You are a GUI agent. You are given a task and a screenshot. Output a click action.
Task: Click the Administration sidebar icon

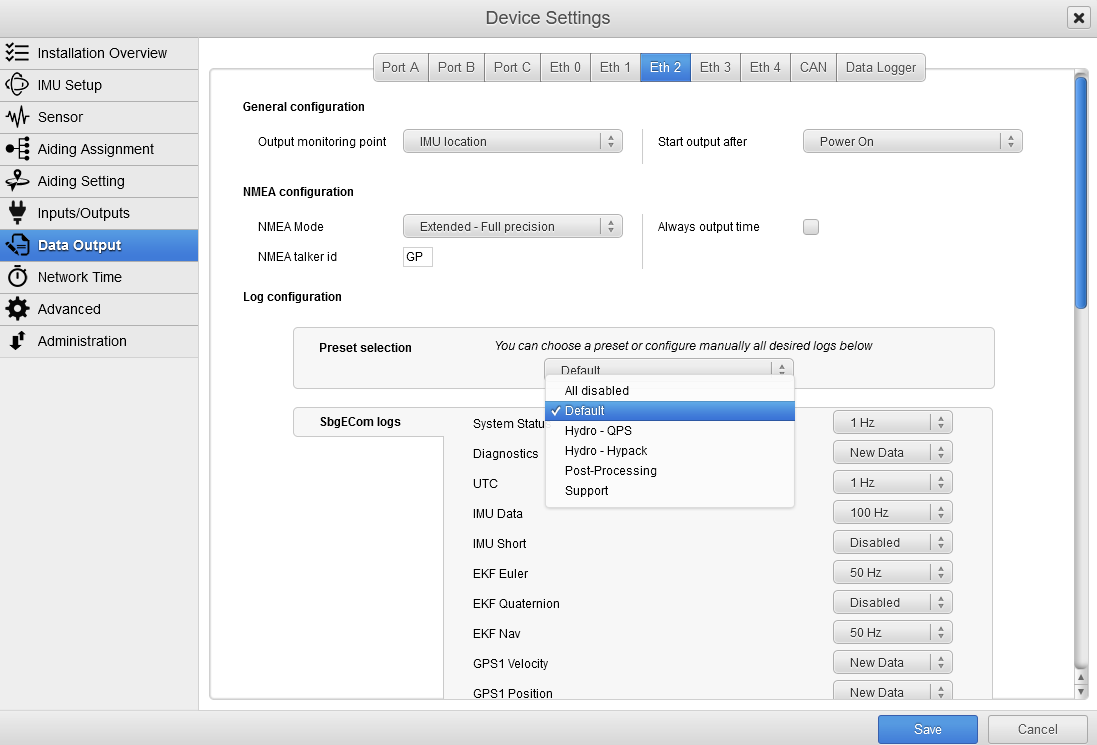pyautogui.click(x=17, y=341)
